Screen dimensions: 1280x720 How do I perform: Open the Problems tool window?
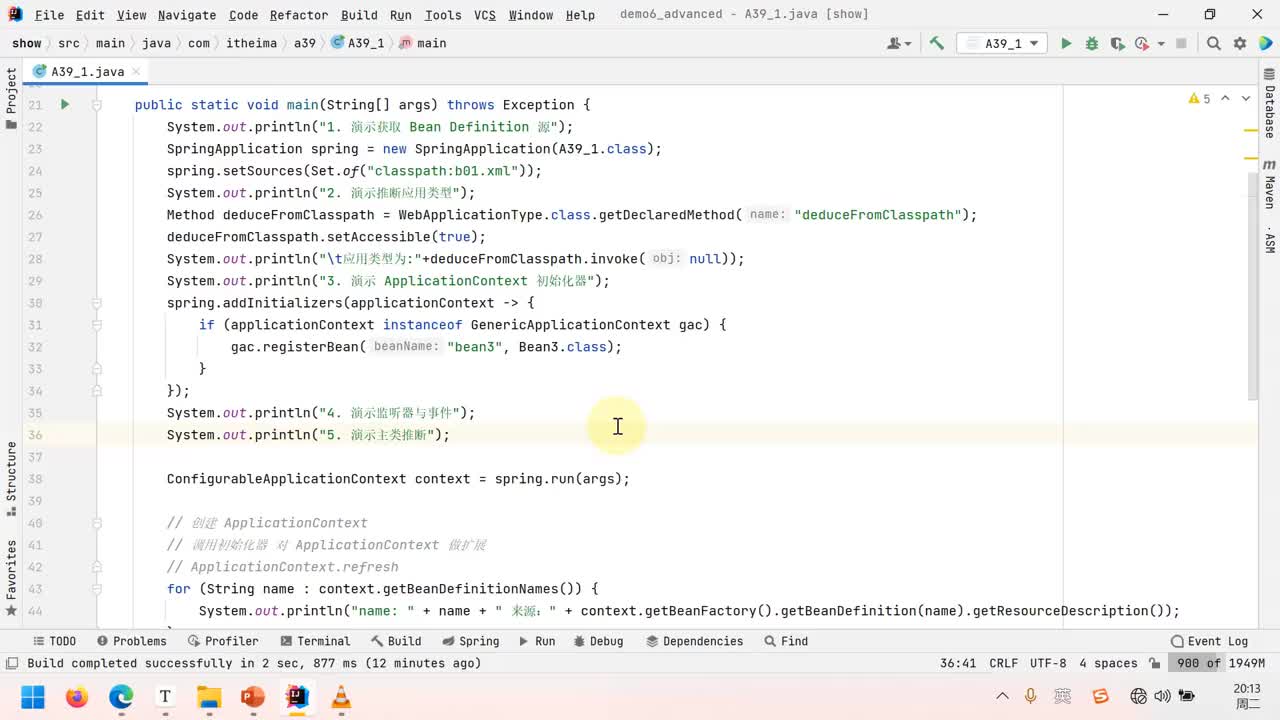tap(131, 641)
